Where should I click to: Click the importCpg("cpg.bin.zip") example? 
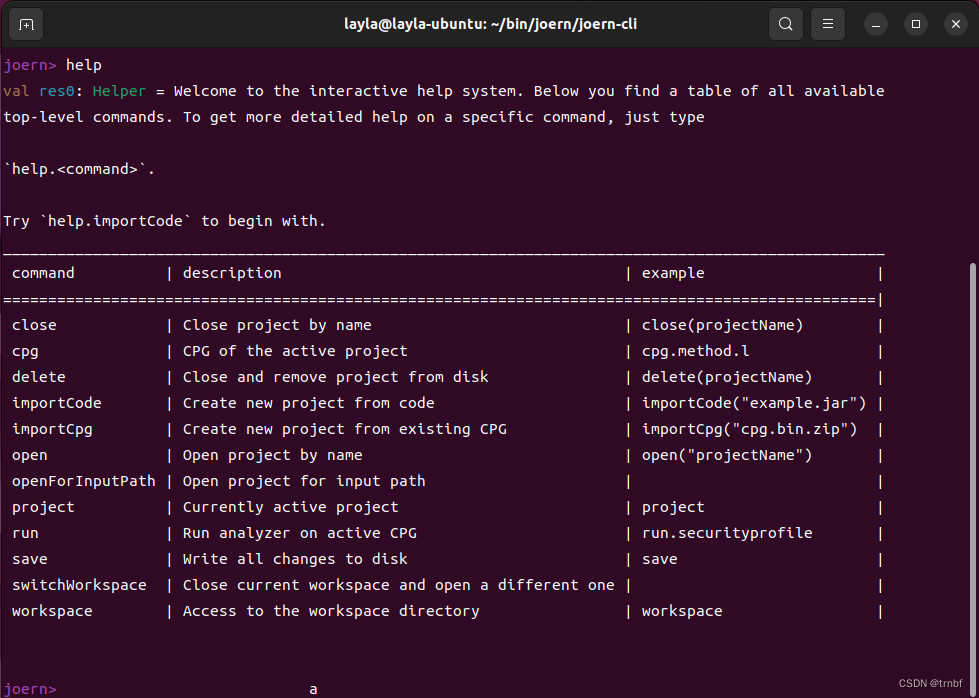pos(749,429)
